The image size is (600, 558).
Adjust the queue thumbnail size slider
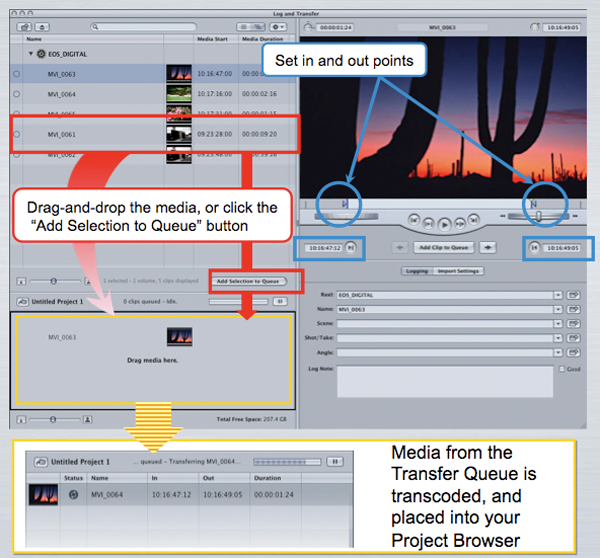[53, 419]
